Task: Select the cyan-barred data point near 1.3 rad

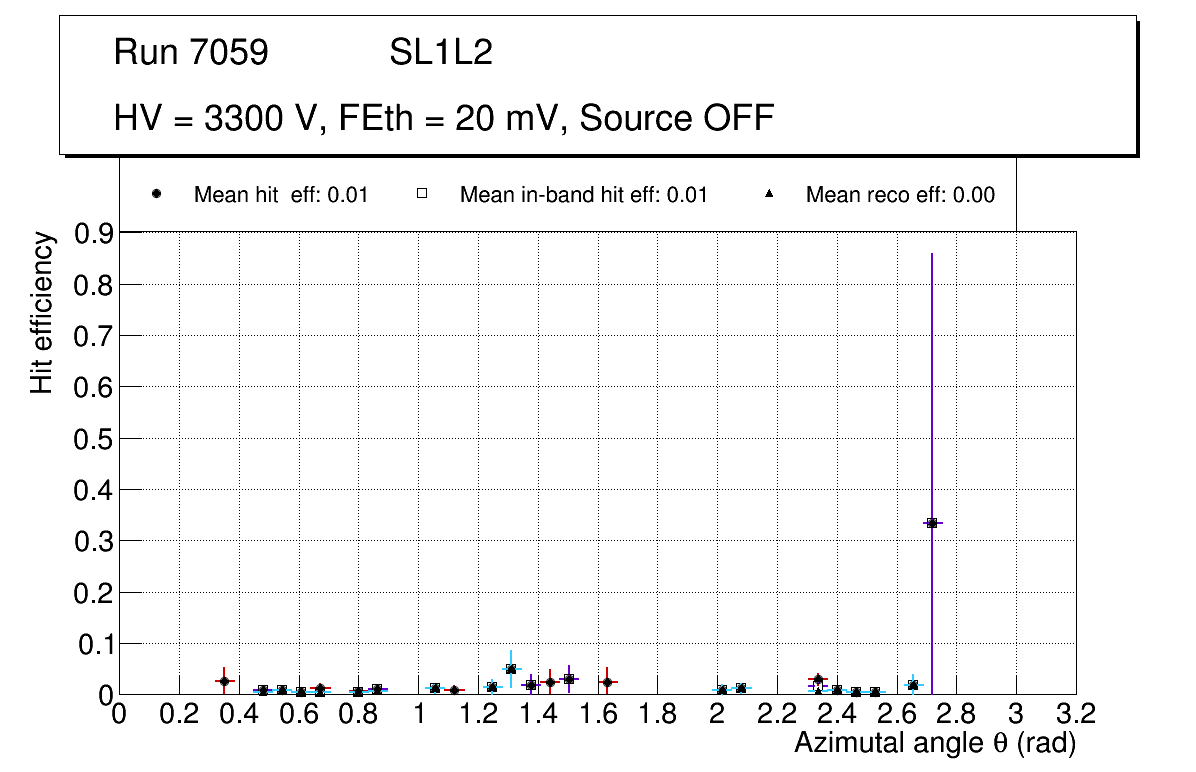Action: (x=511, y=669)
